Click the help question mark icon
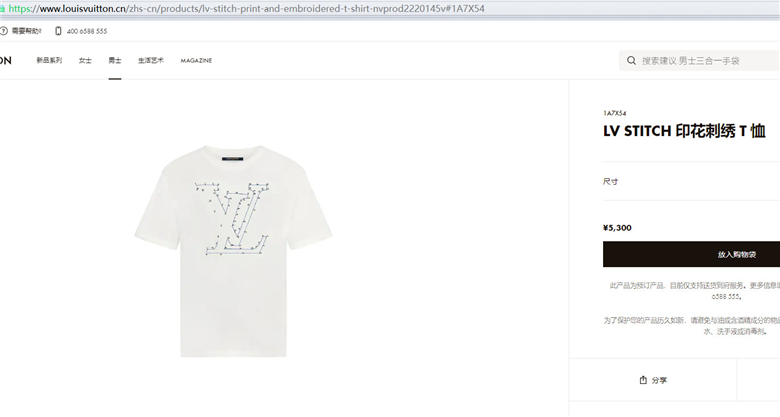Image resolution: width=780 pixels, height=417 pixels. pos(3,31)
